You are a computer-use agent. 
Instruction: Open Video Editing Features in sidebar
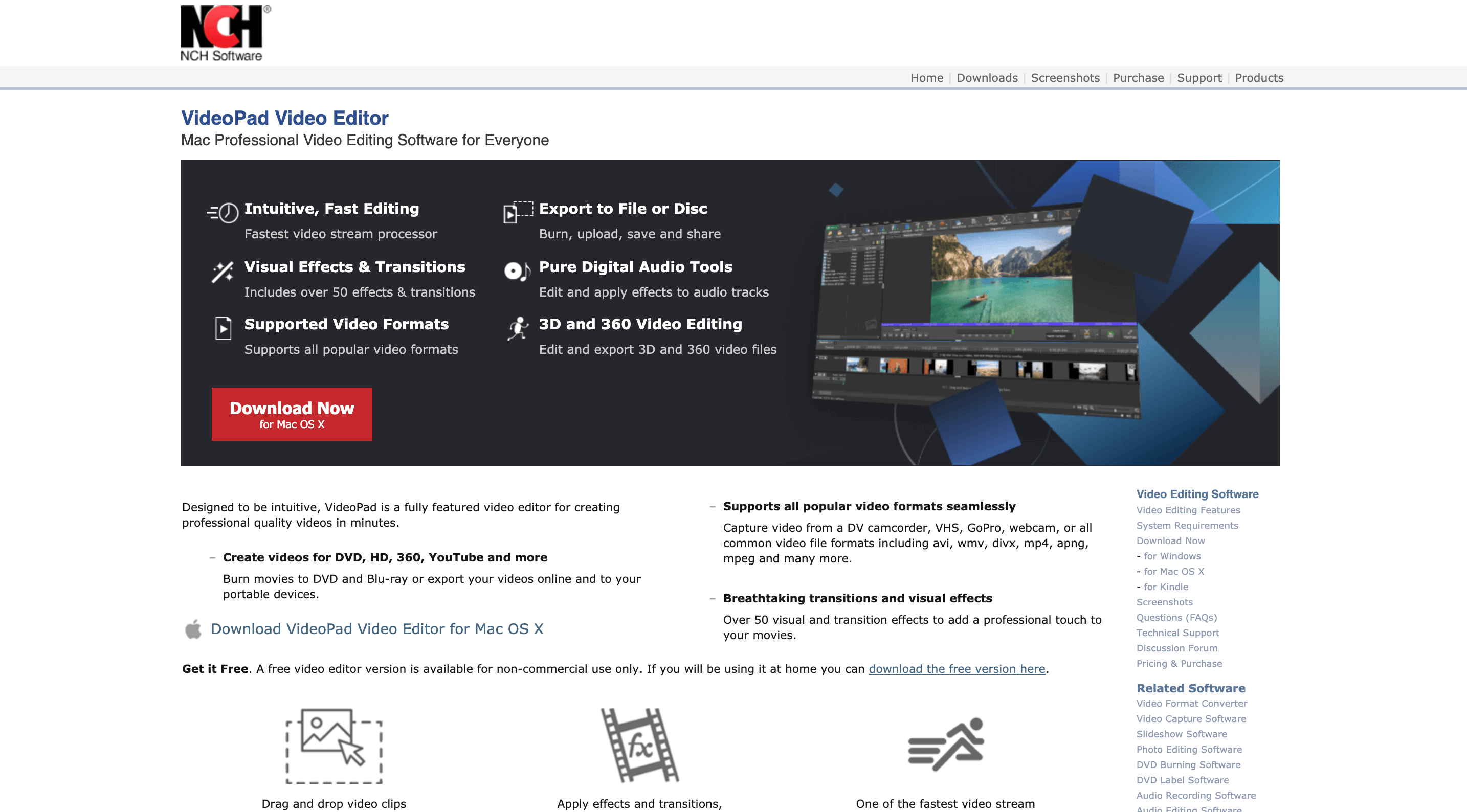click(1188, 510)
